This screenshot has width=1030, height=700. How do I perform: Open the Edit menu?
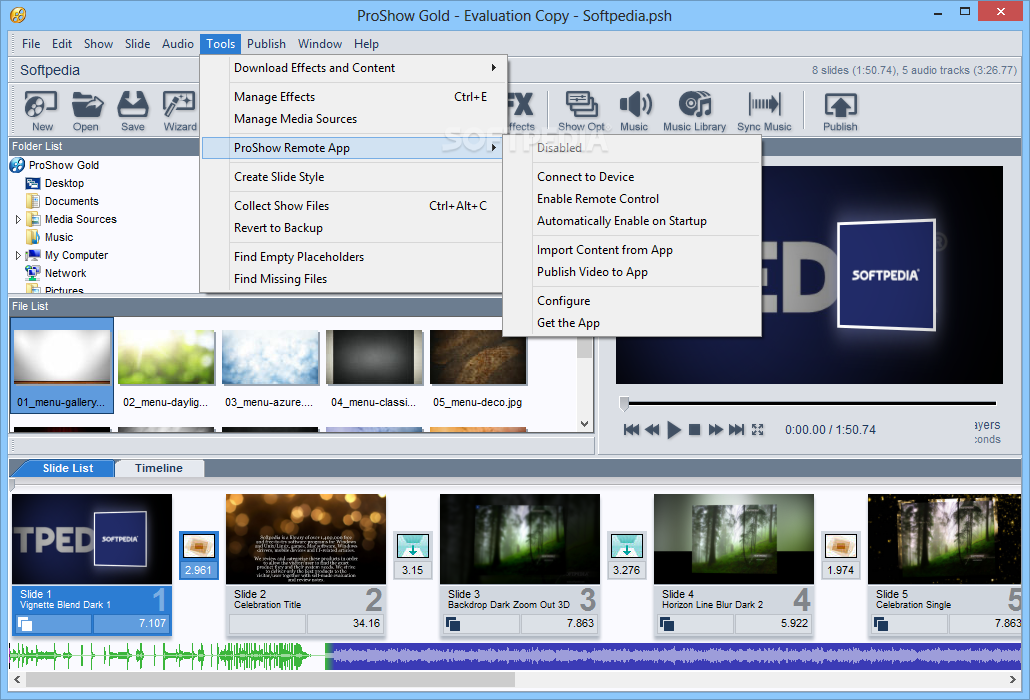(x=62, y=44)
